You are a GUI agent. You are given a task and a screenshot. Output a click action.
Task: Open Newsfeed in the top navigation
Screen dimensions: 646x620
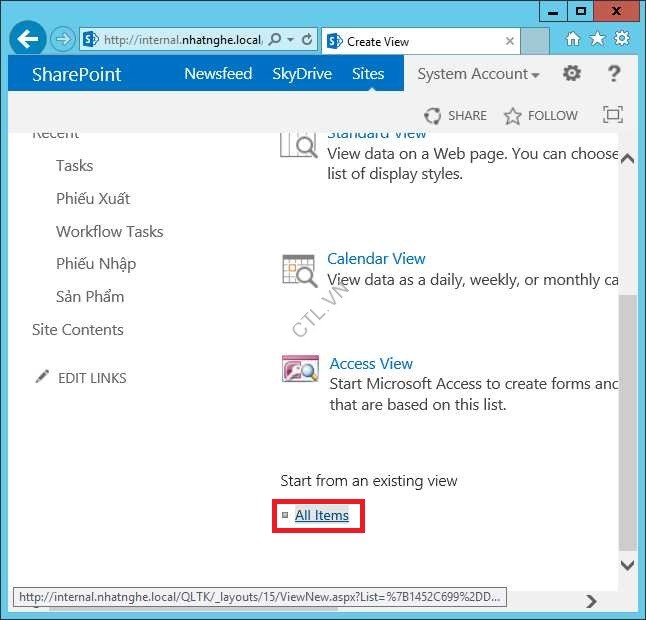click(218, 74)
